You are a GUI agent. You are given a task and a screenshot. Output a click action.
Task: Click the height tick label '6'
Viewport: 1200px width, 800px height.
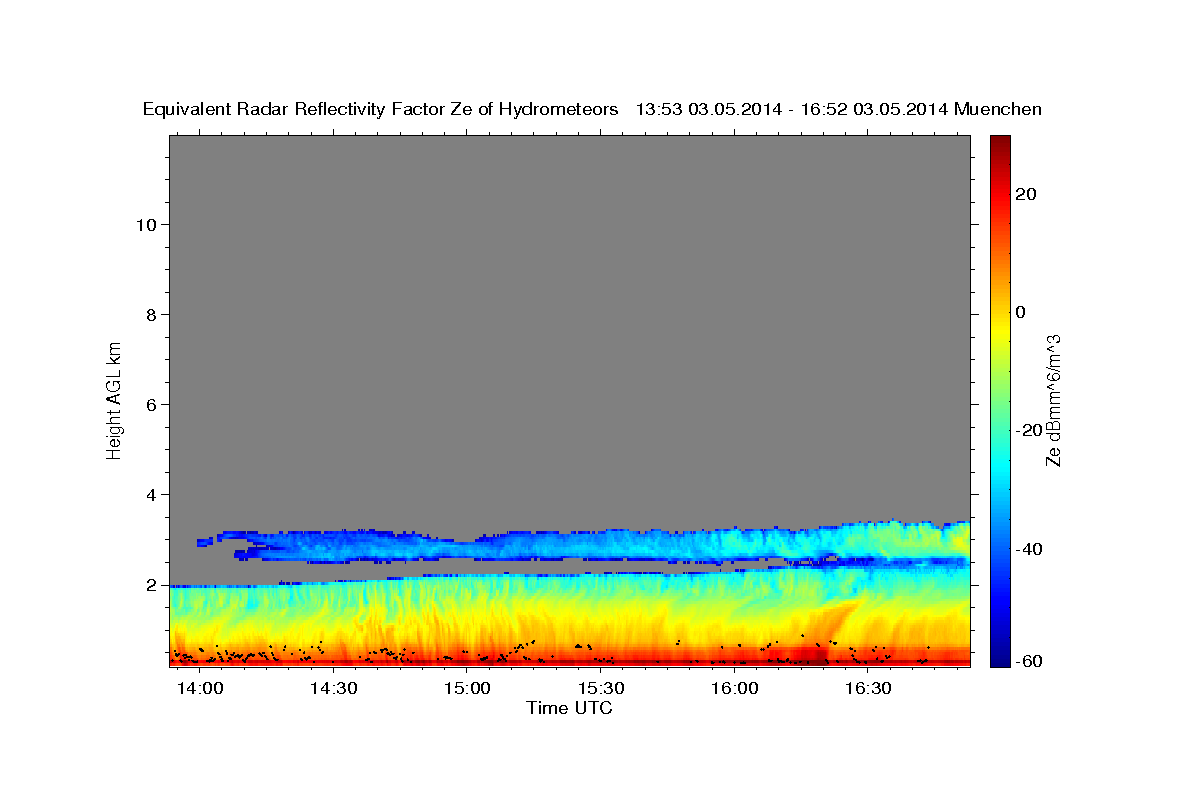coord(151,404)
